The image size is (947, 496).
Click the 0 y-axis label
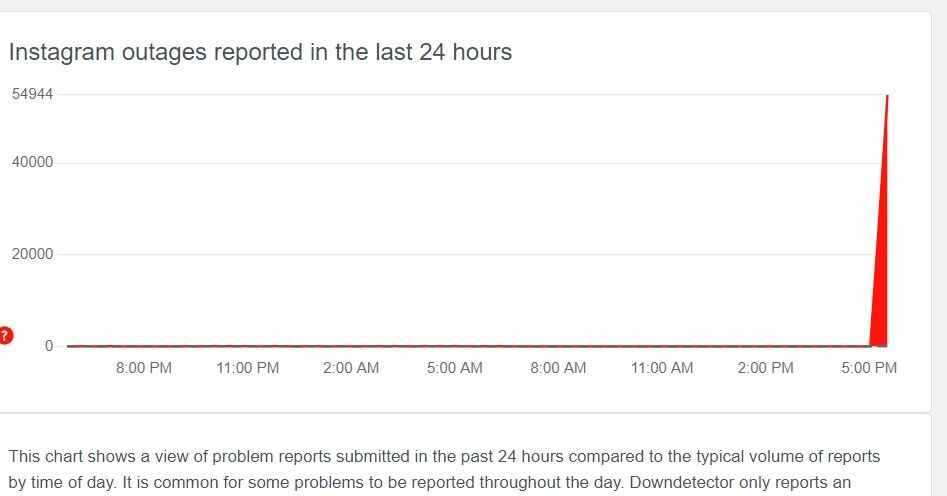pos(49,346)
